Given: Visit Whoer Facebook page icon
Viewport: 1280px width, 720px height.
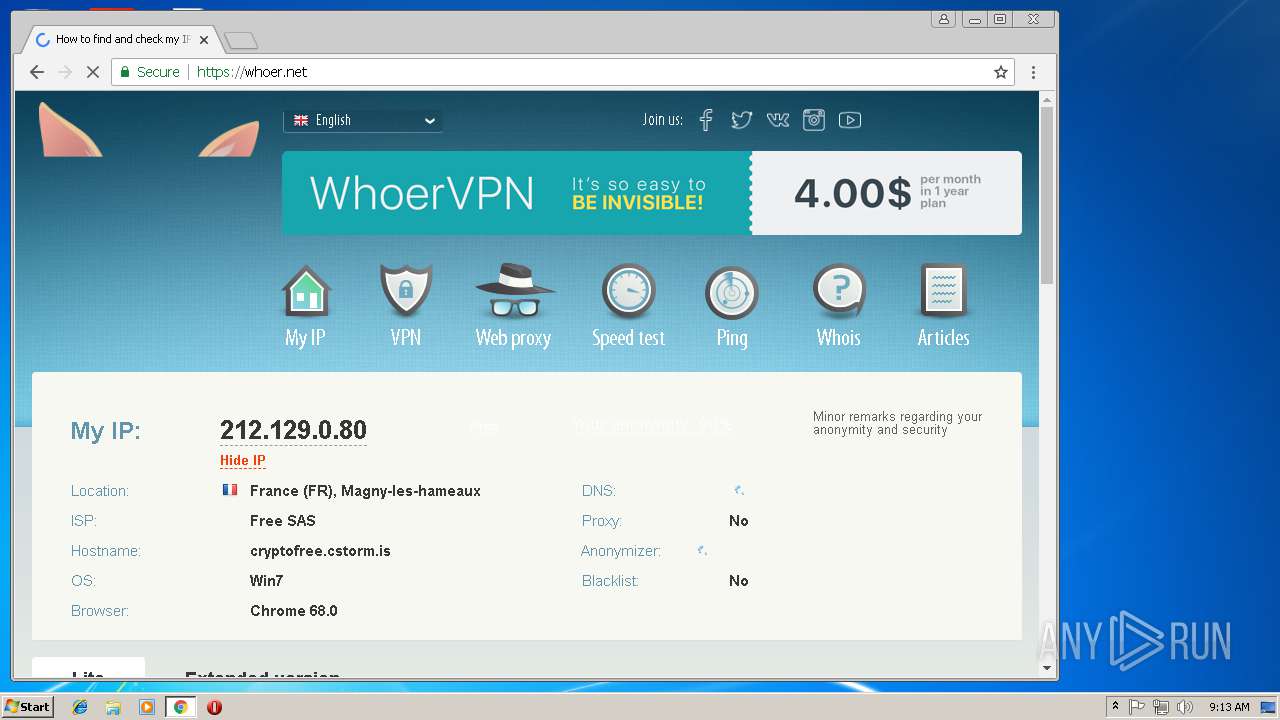Looking at the screenshot, I should (x=706, y=120).
